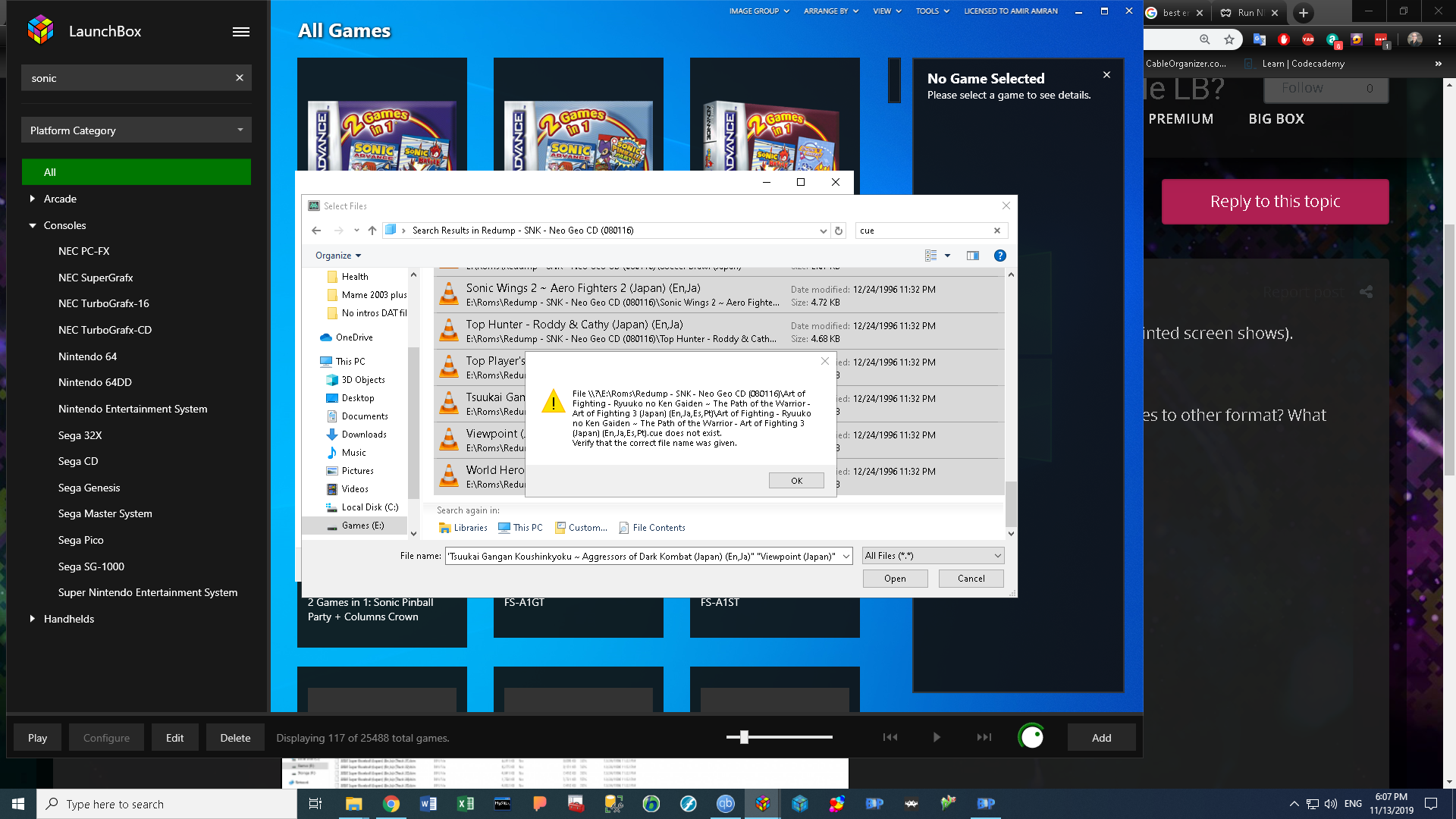Clear the cue search term

pos(997,231)
